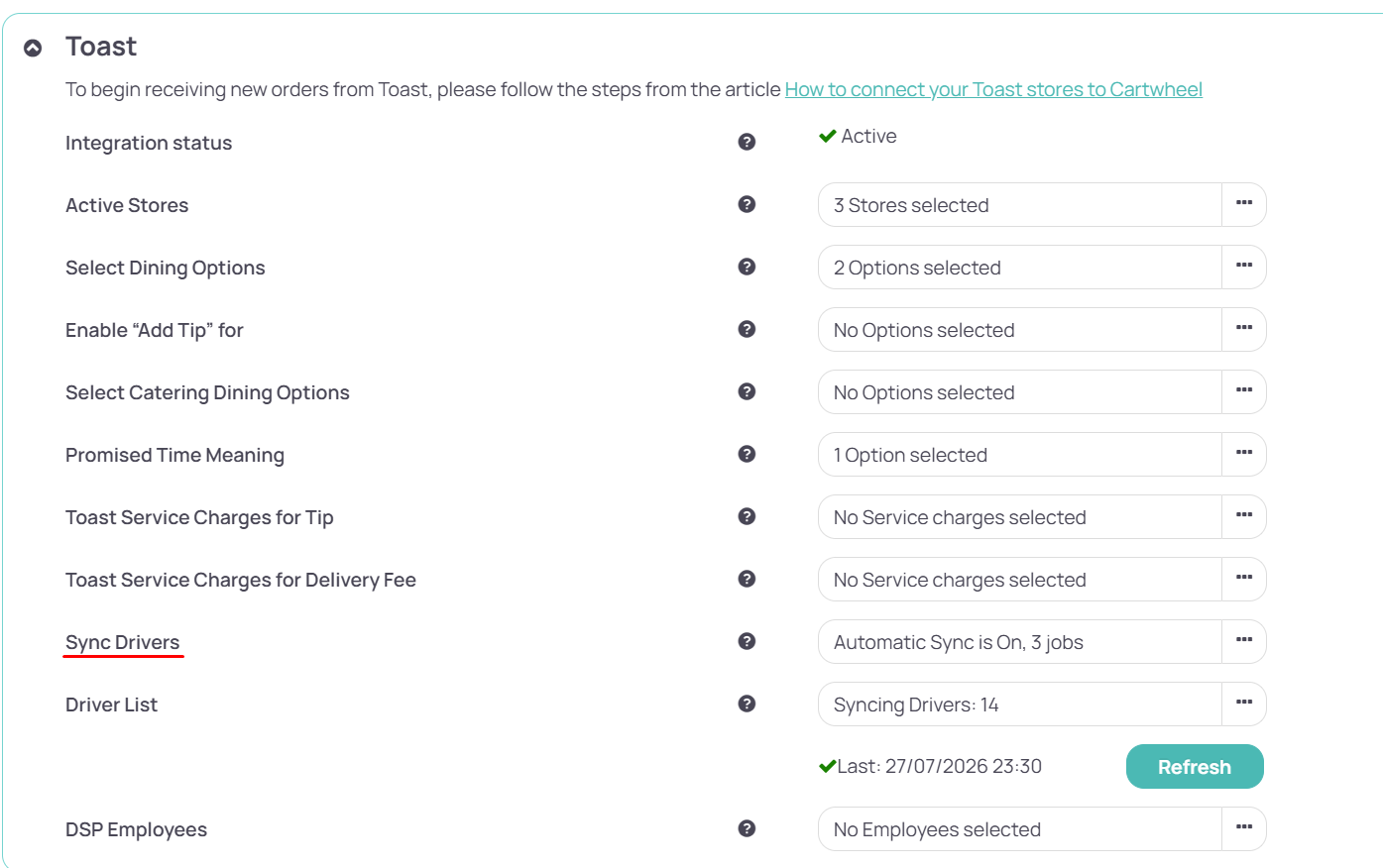
Task: Click the "Toast Service Charges for Tip" label
Action: (199, 517)
